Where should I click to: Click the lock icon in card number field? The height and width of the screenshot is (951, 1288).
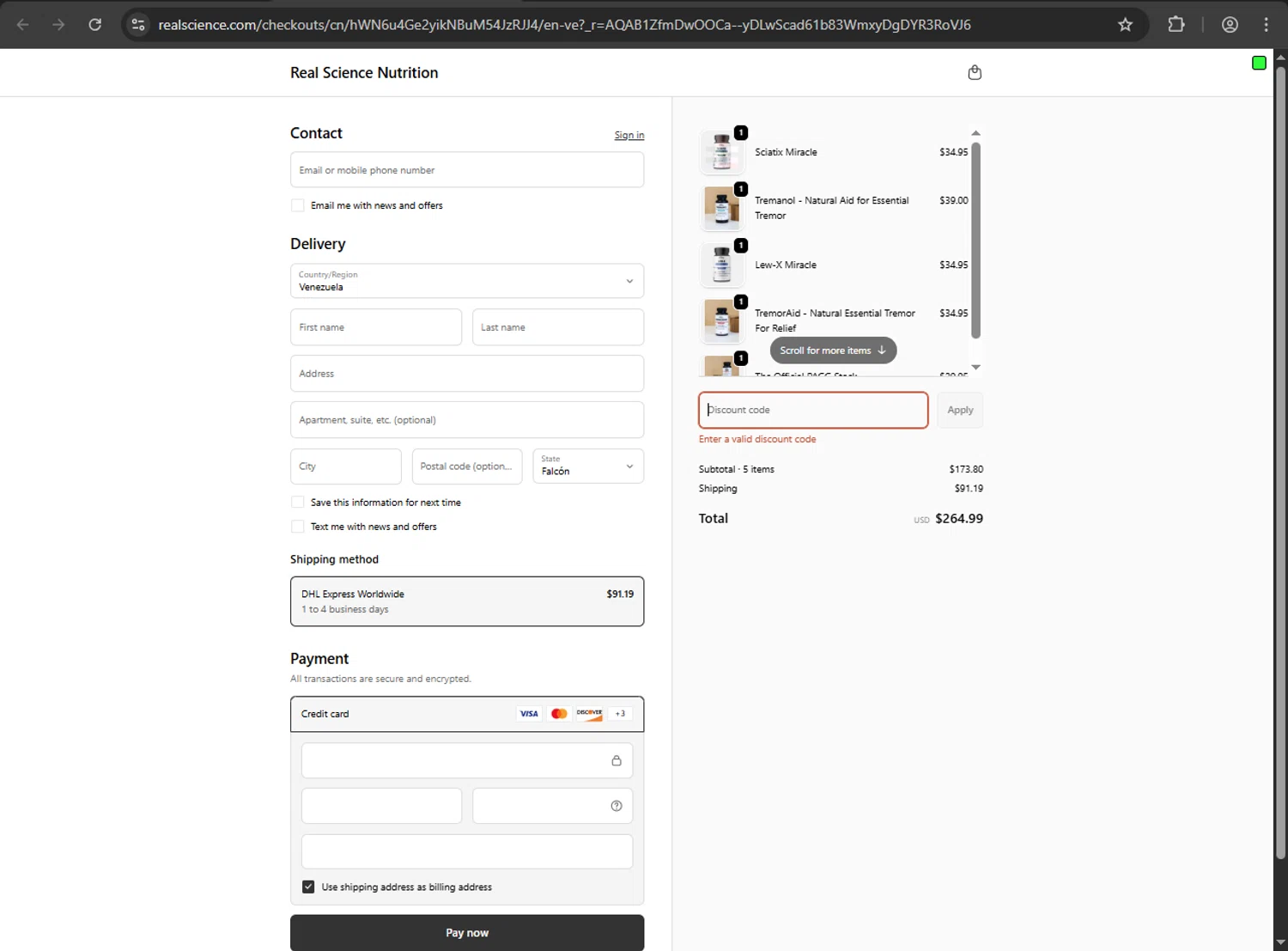[x=617, y=760]
